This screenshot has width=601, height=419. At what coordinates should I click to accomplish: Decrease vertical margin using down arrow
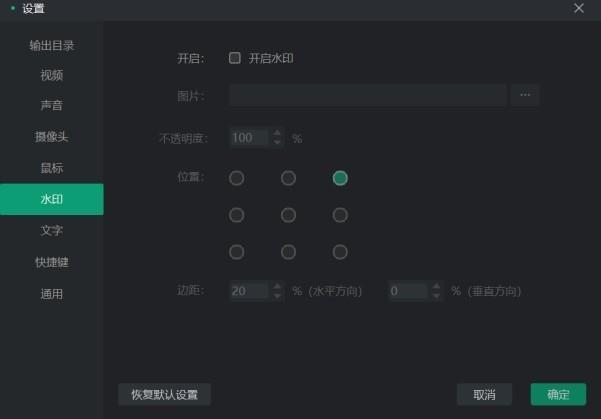[x=436, y=296]
